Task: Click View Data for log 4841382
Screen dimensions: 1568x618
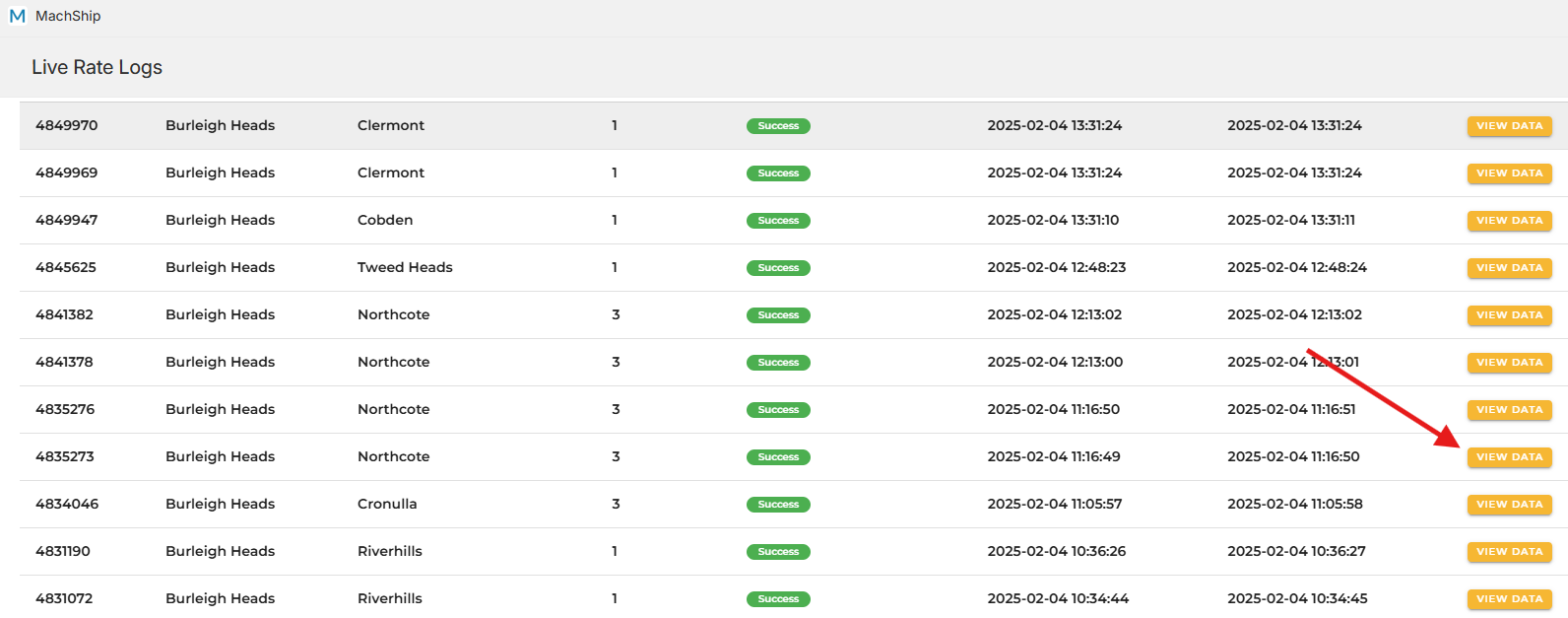Action: pyautogui.click(x=1509, y=315)
